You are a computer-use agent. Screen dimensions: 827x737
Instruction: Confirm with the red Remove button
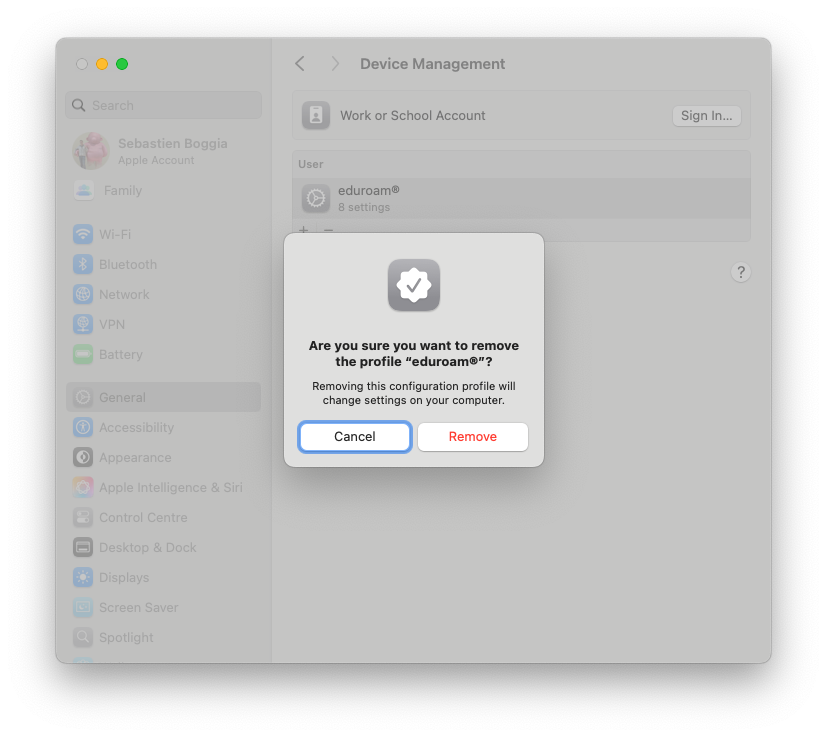click(x=473, y=437)
